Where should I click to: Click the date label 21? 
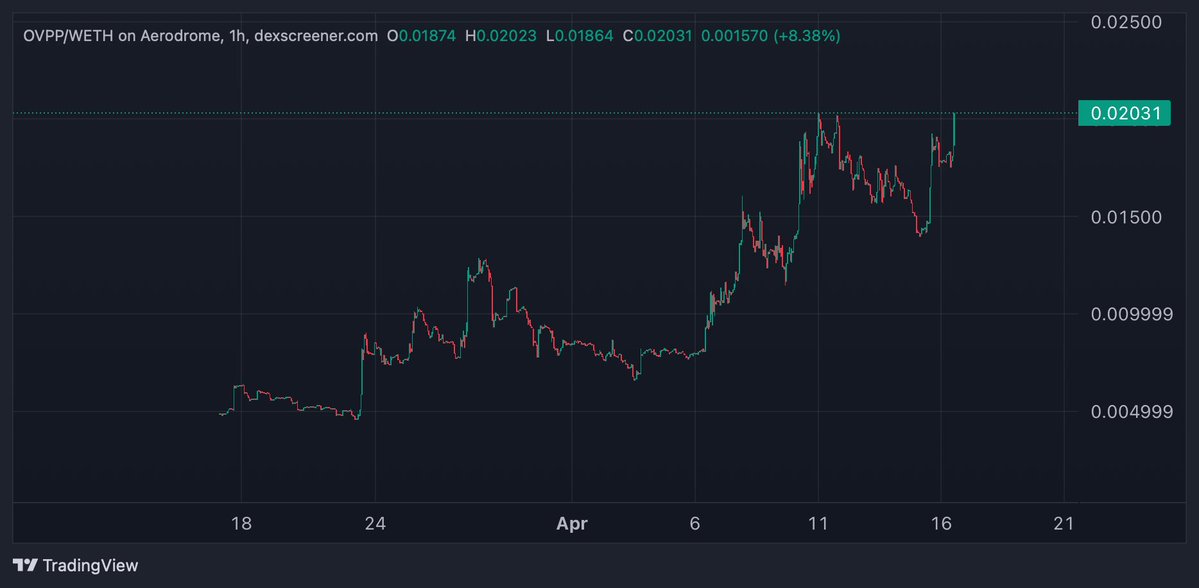[x=1064, y=524]
